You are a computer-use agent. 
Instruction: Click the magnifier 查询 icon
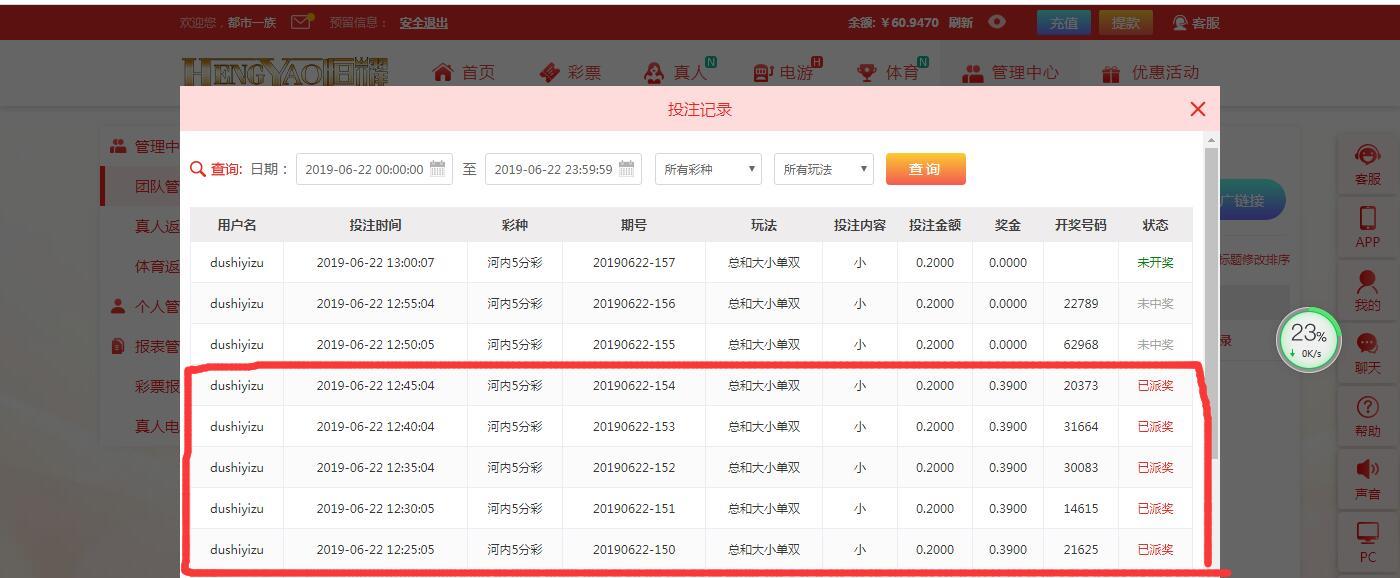[x=198, y=169]
